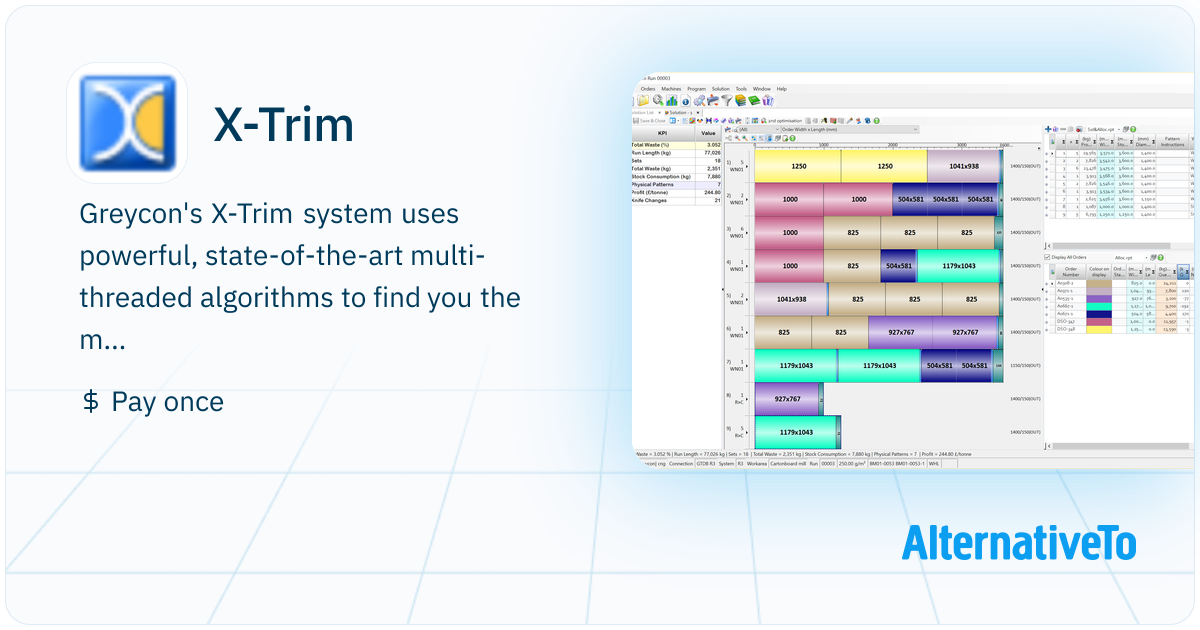Click the bar chart toolbar icon

(x=672, y=100)
